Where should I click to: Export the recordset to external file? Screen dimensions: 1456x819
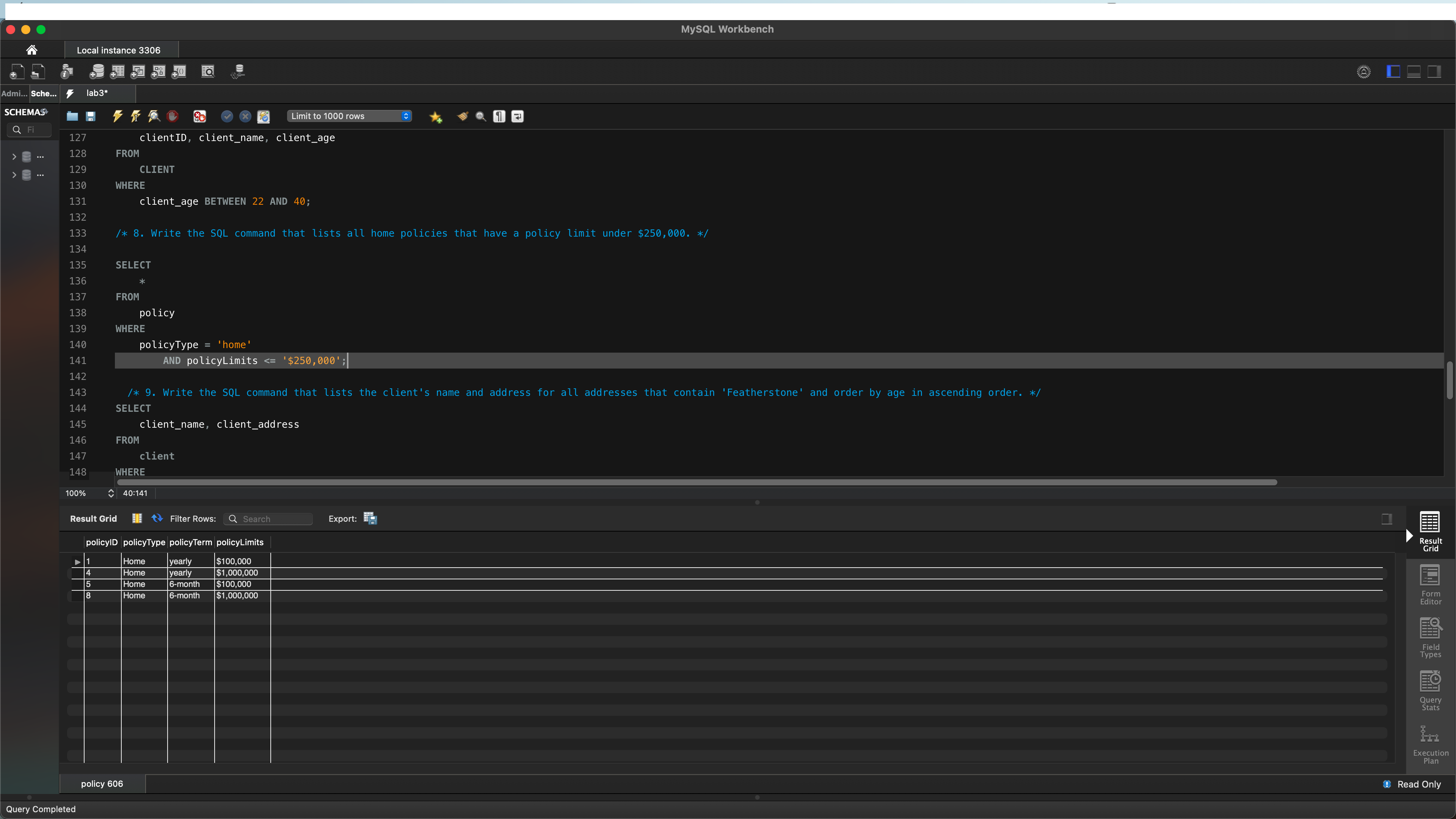pyautogui.click(x=370, y=519)
